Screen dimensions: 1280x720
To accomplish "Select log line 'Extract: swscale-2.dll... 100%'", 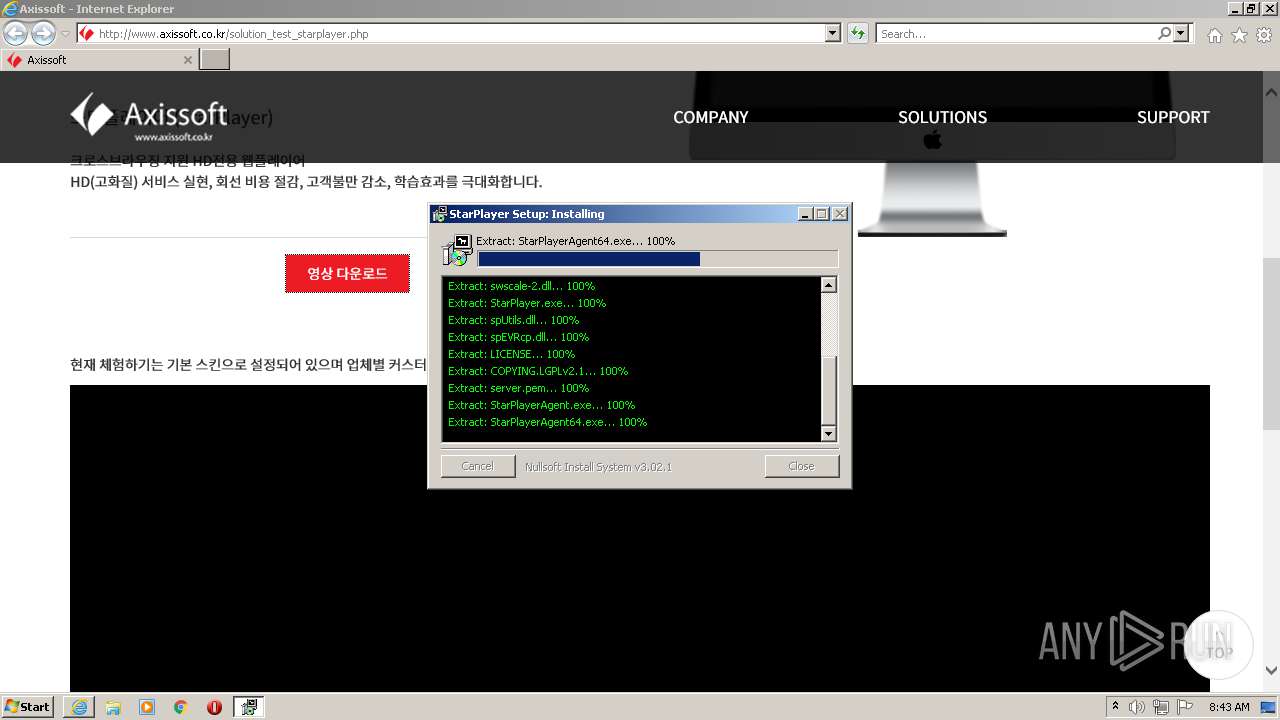I will coord(521,286).
